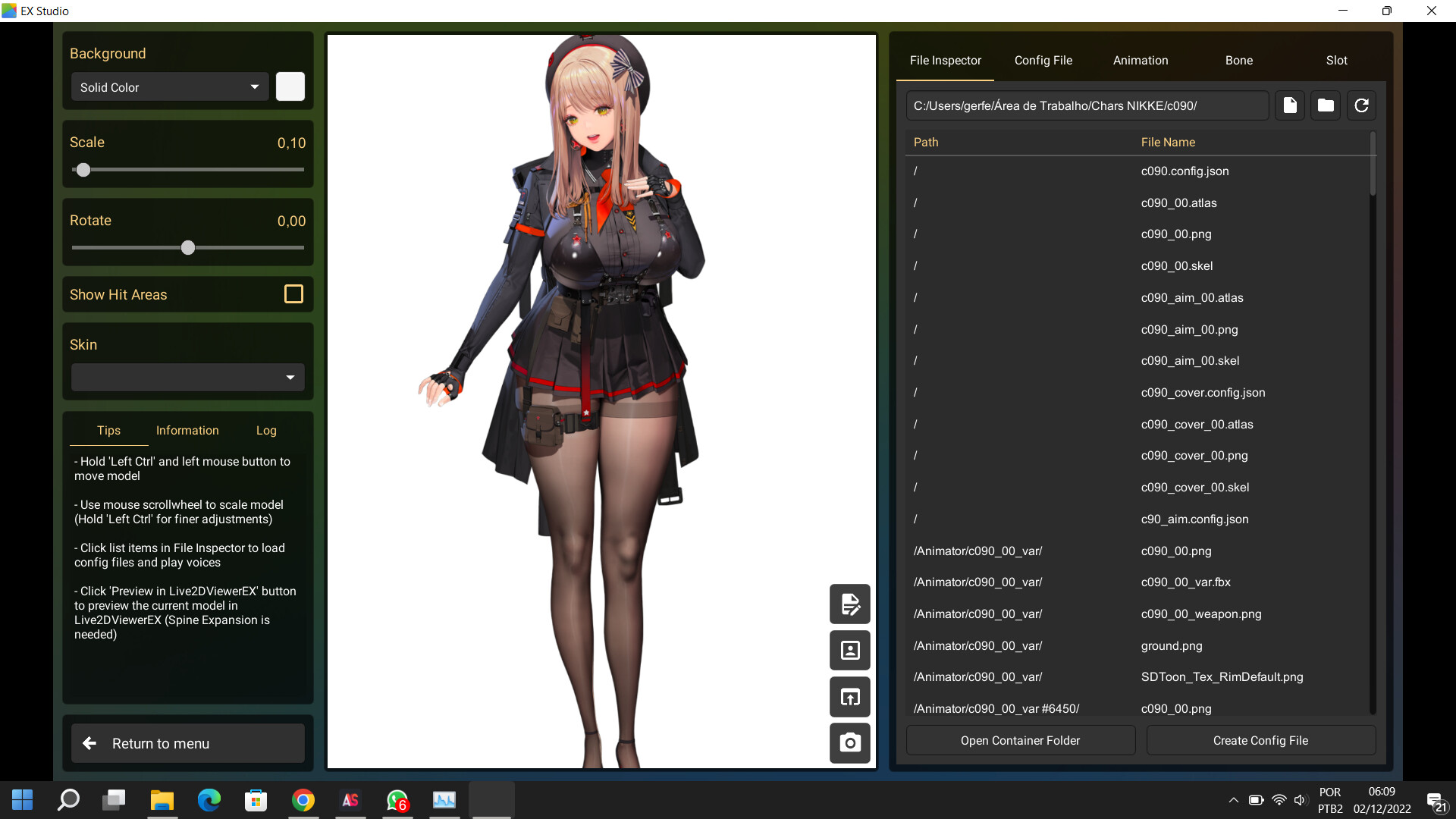
Task: Click the Rotate slider handle
Action: (x=188, y=247)
